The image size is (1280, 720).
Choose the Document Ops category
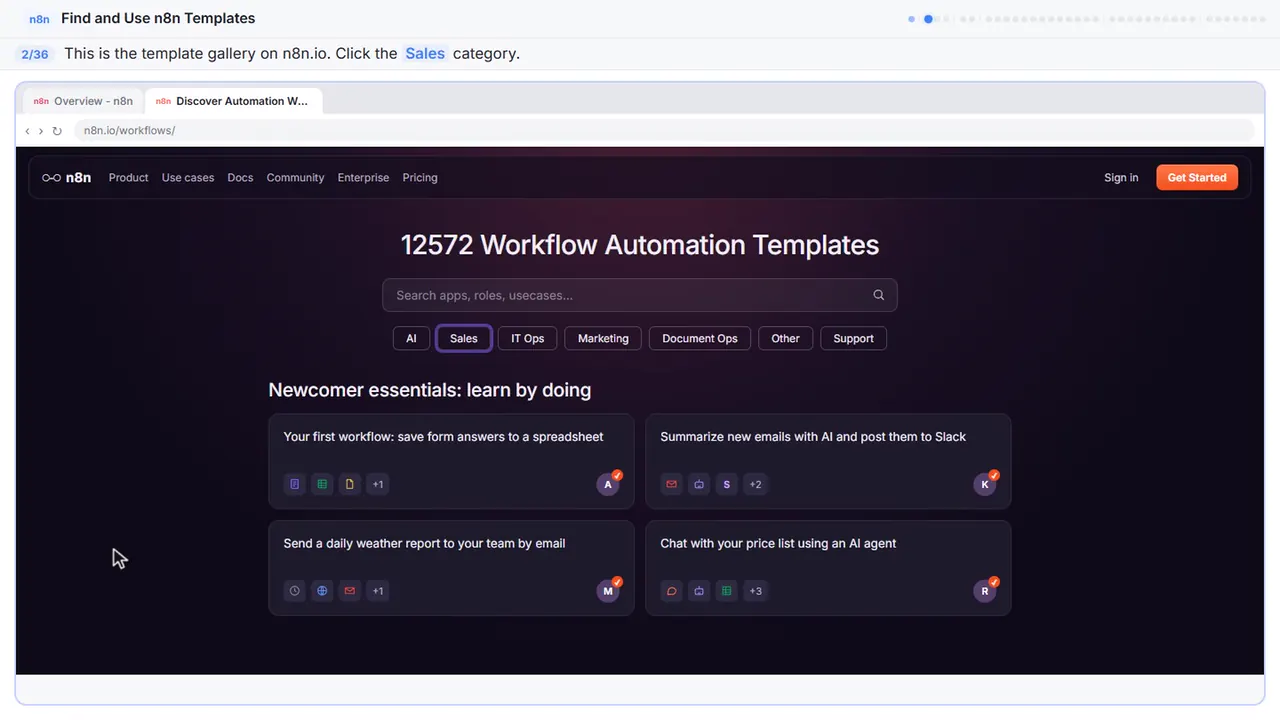[700, 338]
